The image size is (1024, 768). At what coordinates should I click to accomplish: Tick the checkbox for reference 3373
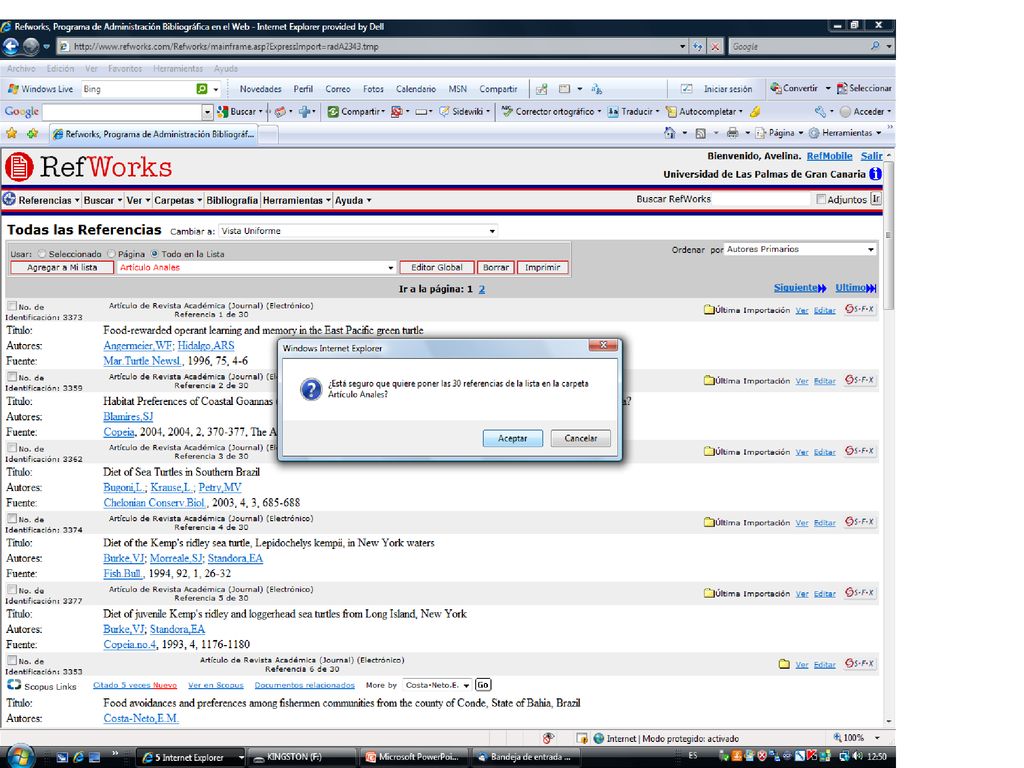(x=12, y=305)
